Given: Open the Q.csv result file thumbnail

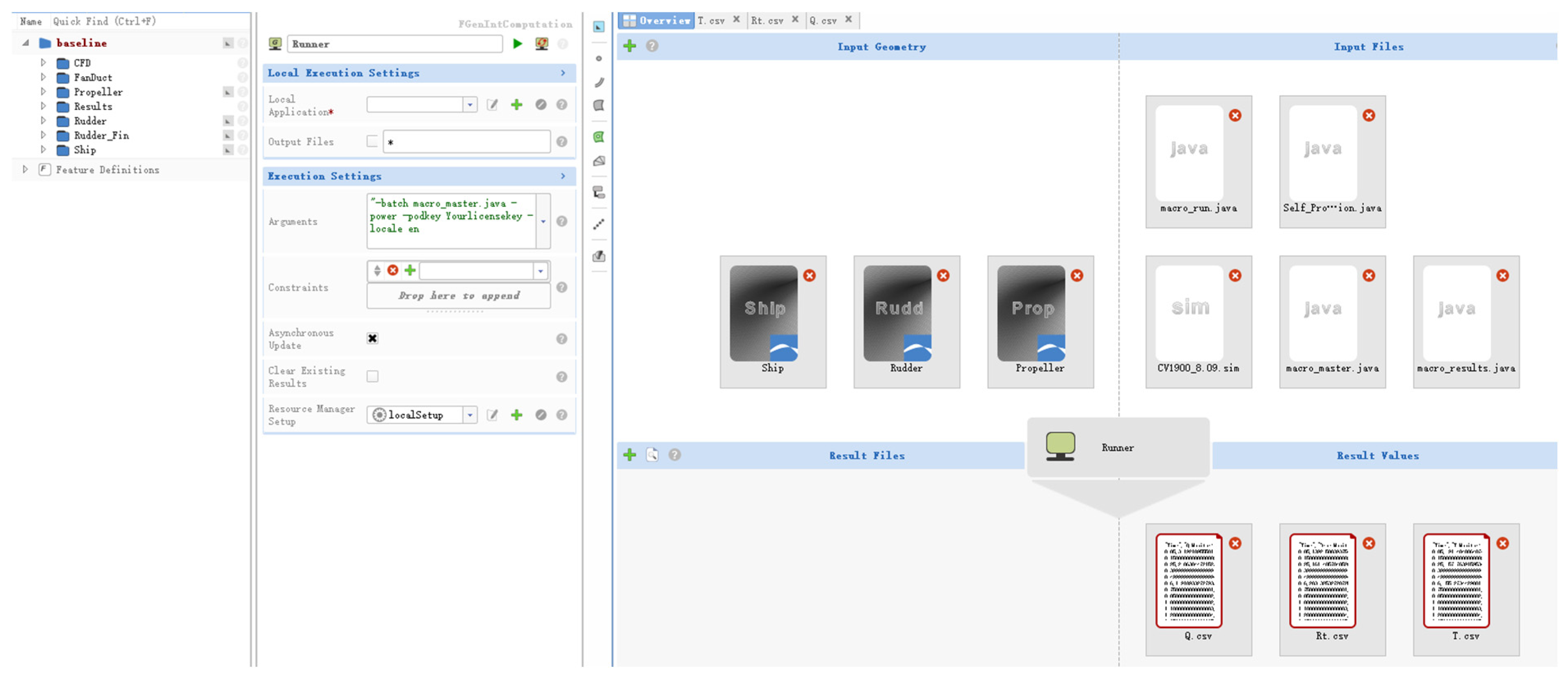Looking at the screenshot, I should [1188, 581].
